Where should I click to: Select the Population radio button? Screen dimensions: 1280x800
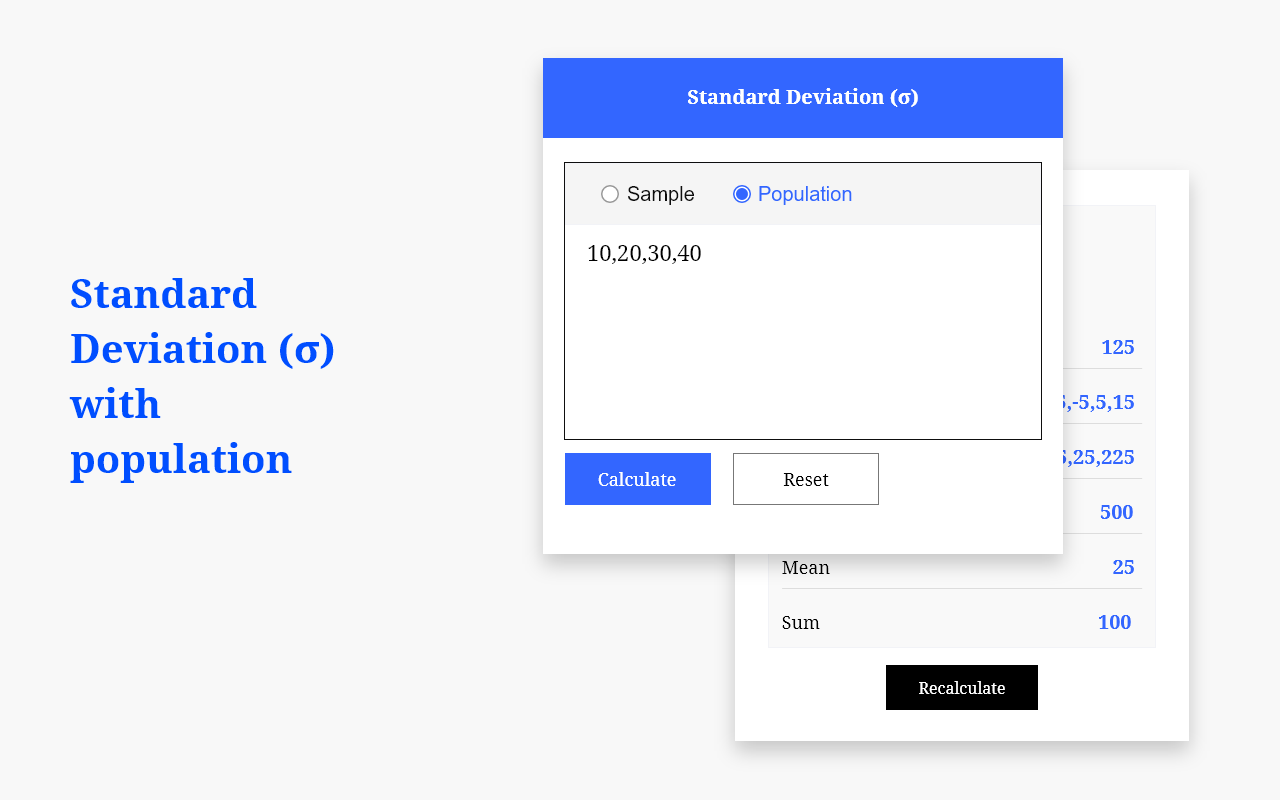(742, 194)
